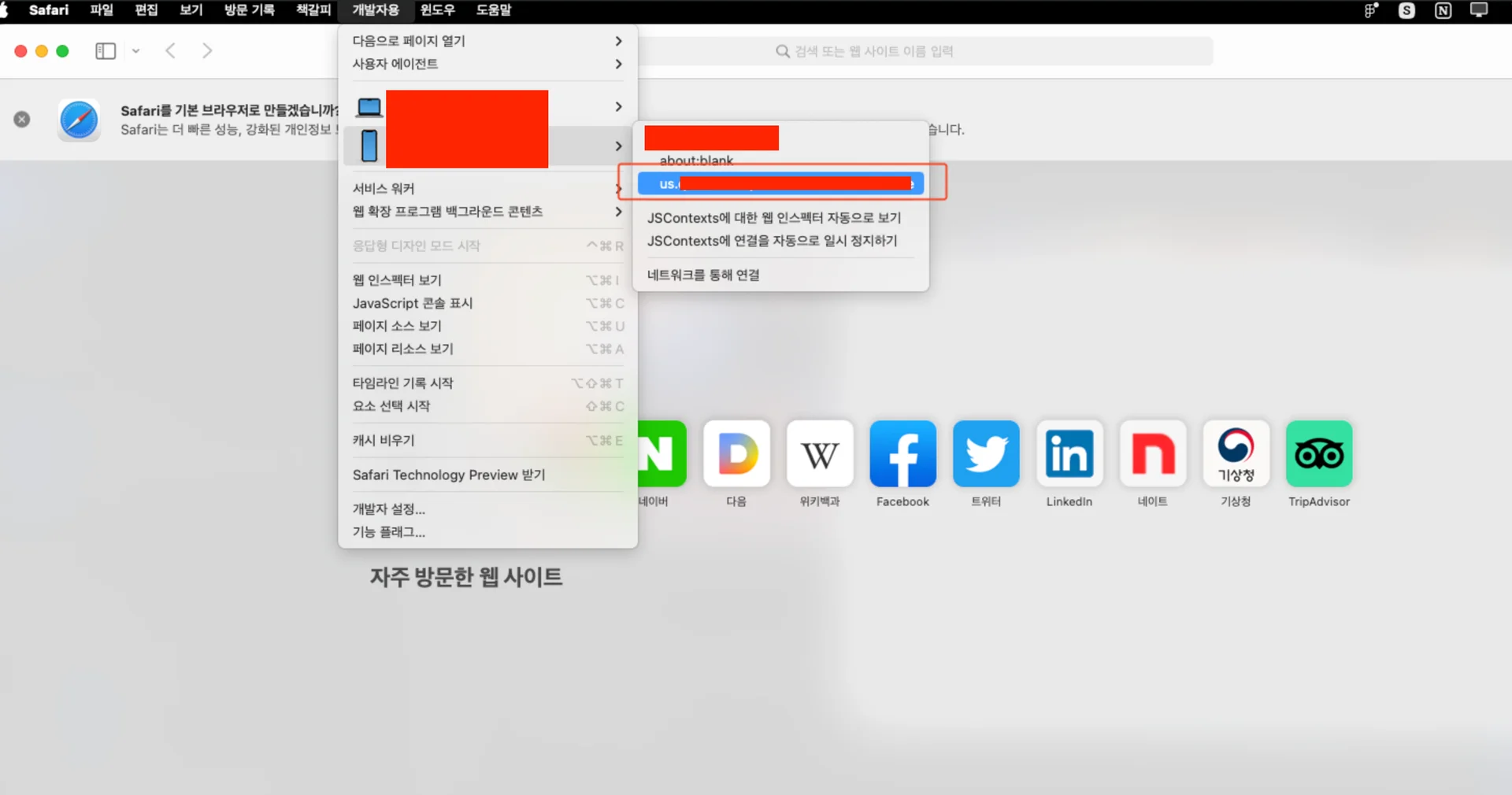Choose 페이지 소스 보기
1512x795 pixels.
488,326
